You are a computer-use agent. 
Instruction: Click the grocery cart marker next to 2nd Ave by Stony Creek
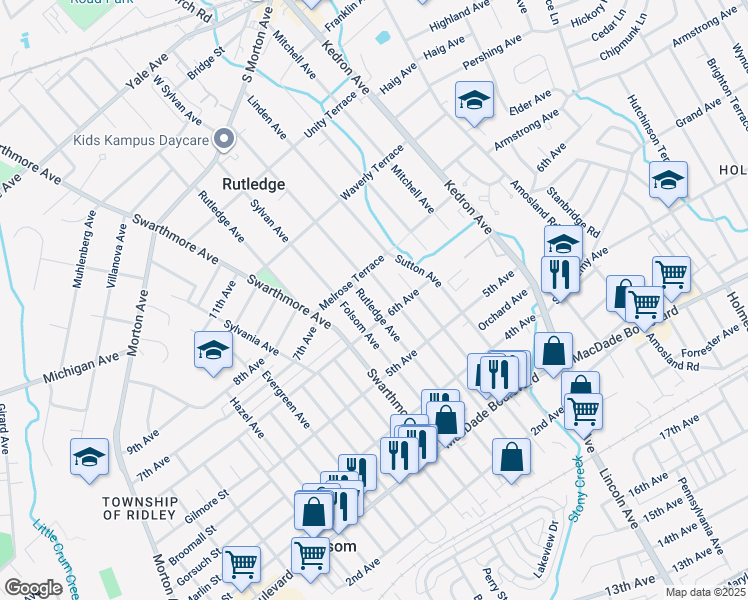click(583, 415)
